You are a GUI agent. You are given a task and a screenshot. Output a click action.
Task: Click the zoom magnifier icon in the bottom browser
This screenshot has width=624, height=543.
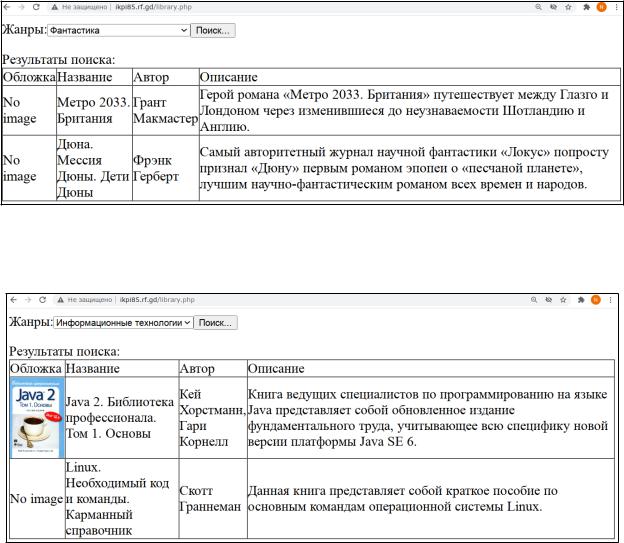tap(537, 299)
